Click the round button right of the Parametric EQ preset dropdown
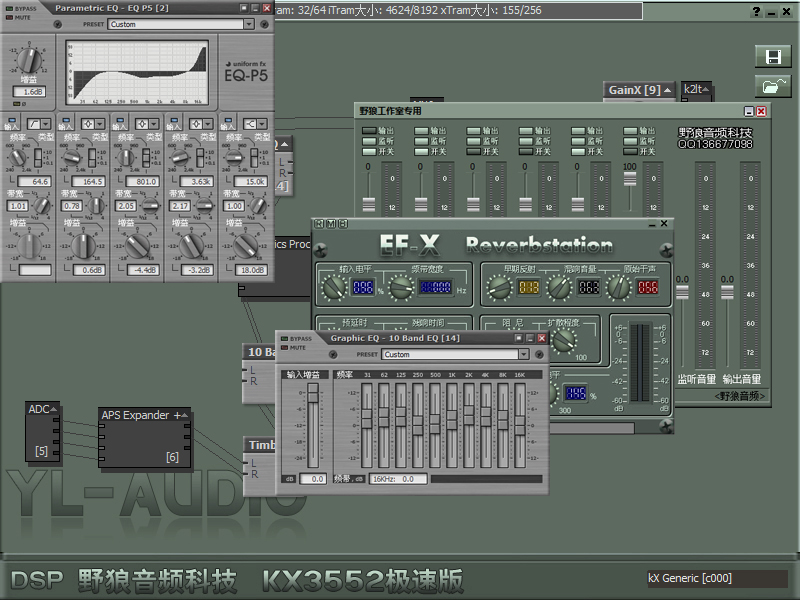This screenshot has width=800, height=600. [264, 24]
